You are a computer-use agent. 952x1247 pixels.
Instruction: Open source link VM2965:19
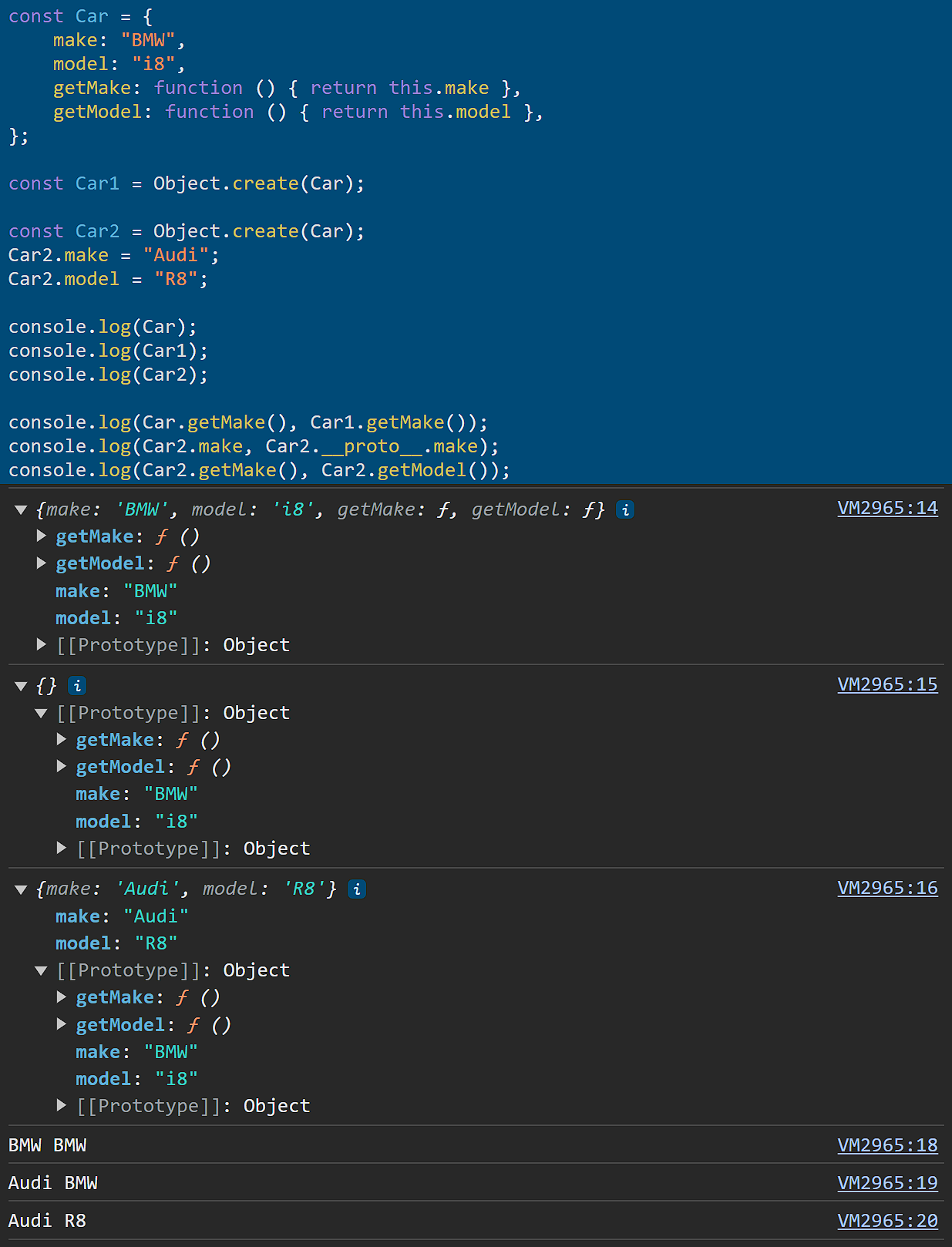[x=887, y=1183]
